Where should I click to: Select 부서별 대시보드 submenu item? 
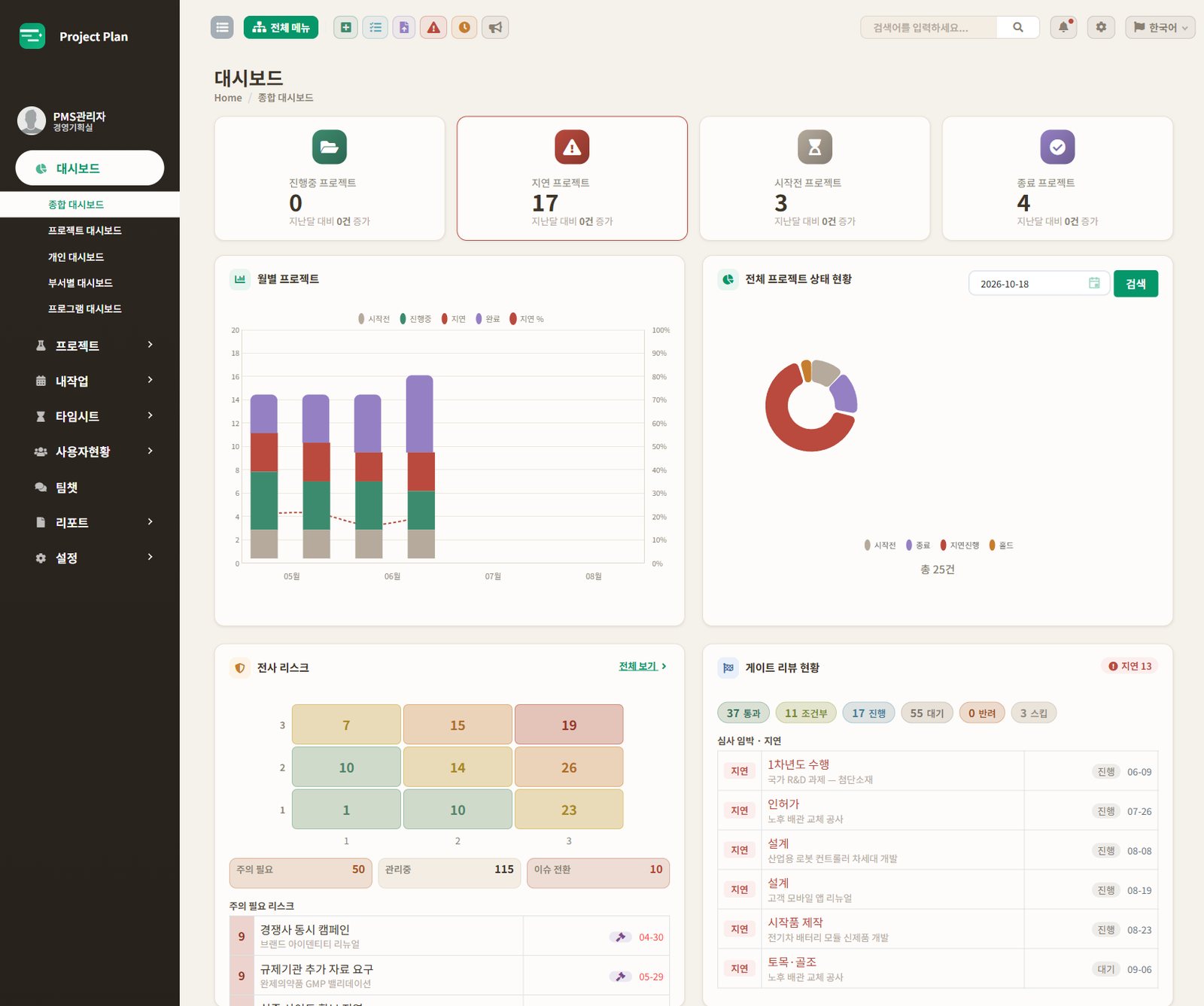[x=81, y=283]
